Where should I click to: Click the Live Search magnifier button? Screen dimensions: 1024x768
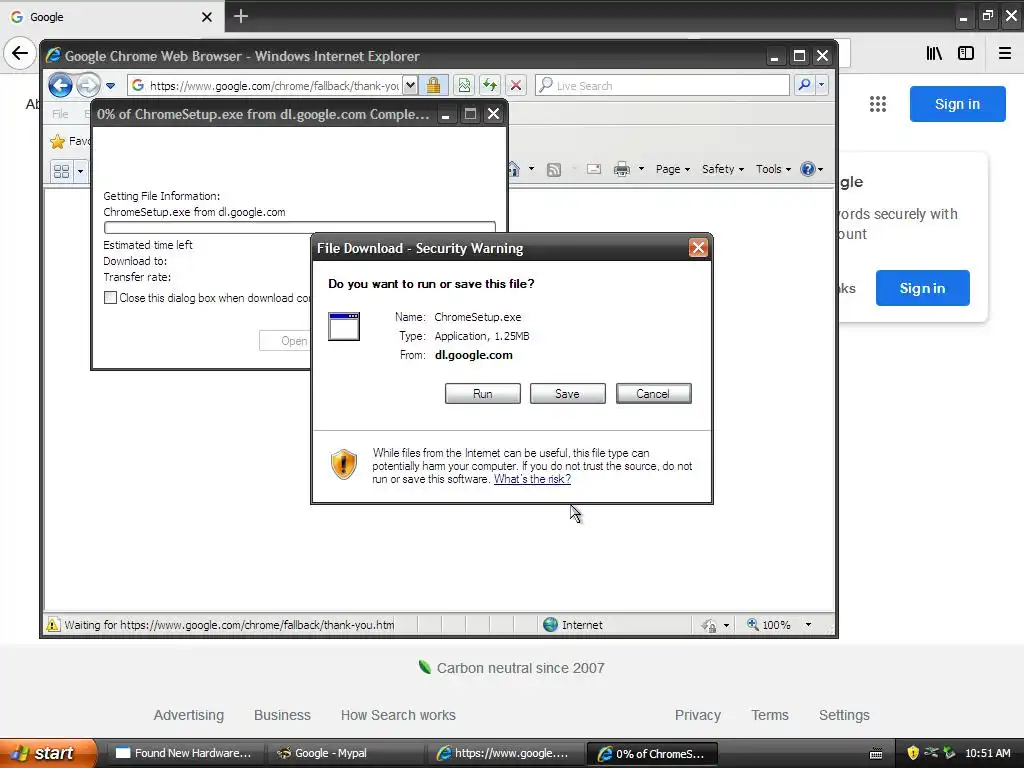click(x=805, y=85)
